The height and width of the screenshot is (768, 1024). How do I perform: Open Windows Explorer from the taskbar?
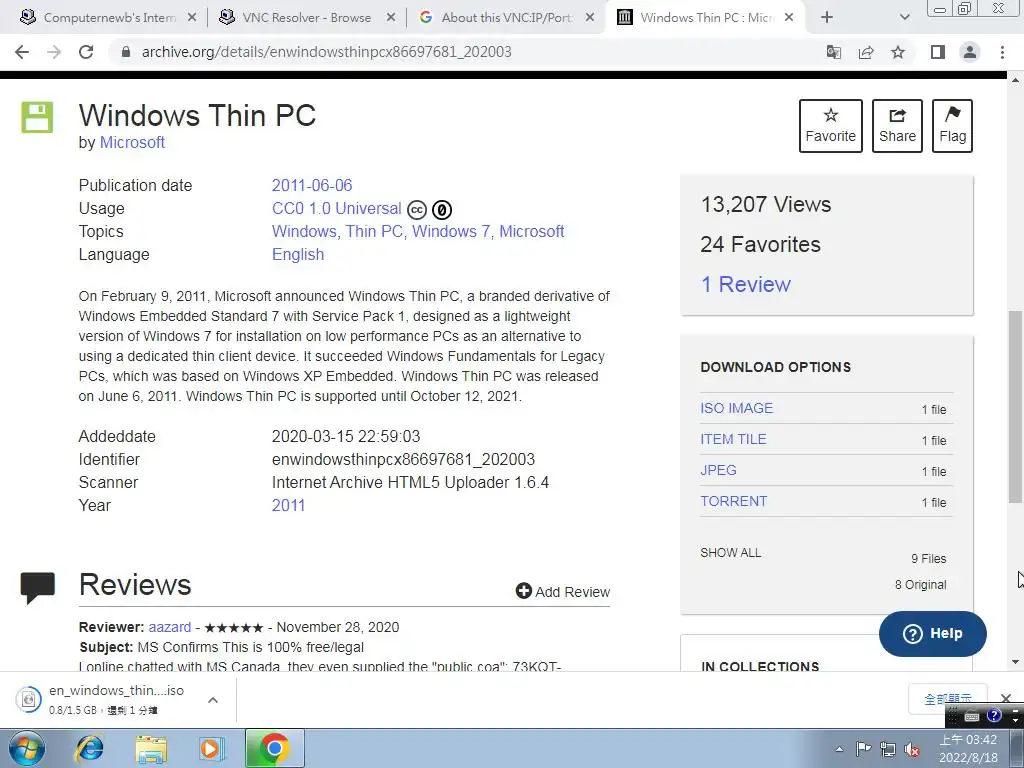pos(151,748)
